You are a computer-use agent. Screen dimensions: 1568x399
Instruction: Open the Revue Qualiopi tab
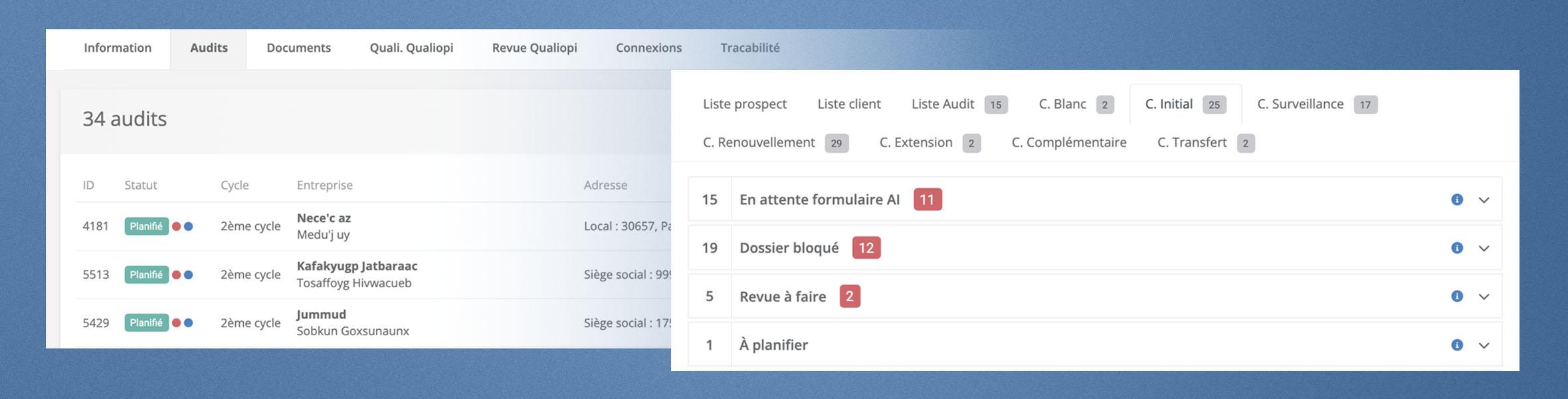click(x=534, y=48)
